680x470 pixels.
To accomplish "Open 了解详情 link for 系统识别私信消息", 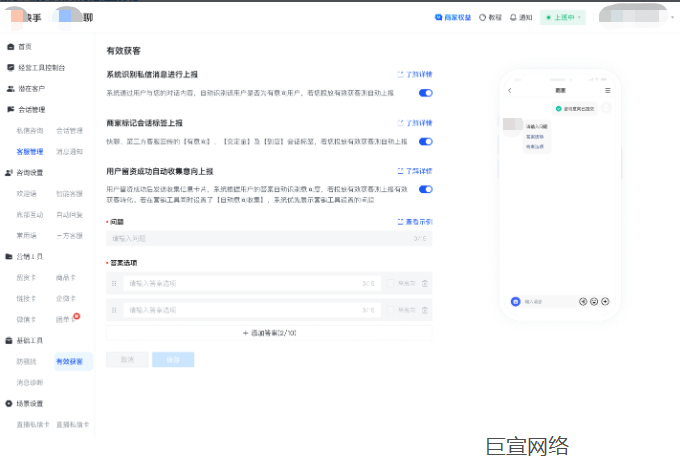I will [415, 75].
